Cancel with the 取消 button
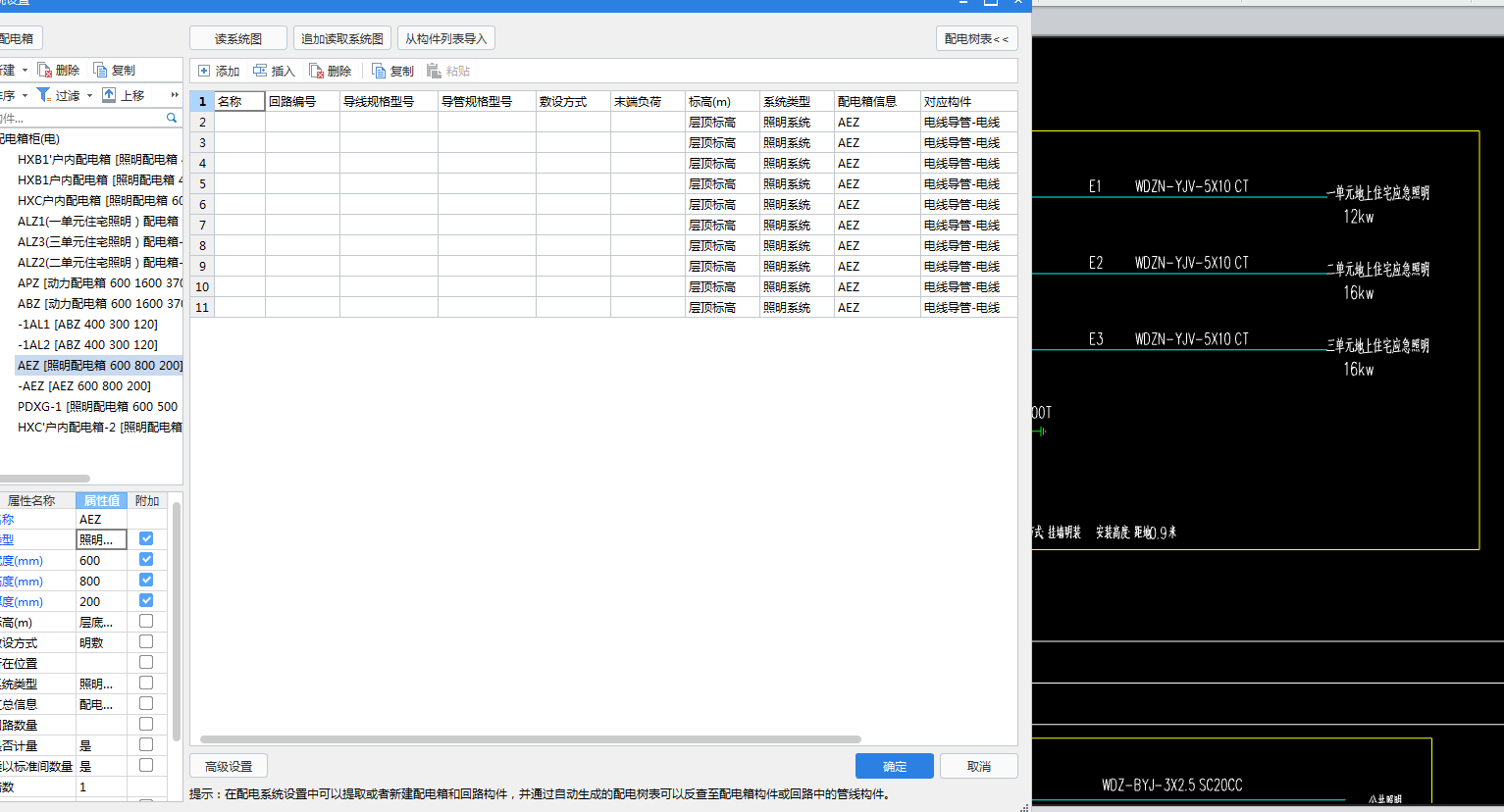This screenshot has height=812, width=1504. click(979, 766)
